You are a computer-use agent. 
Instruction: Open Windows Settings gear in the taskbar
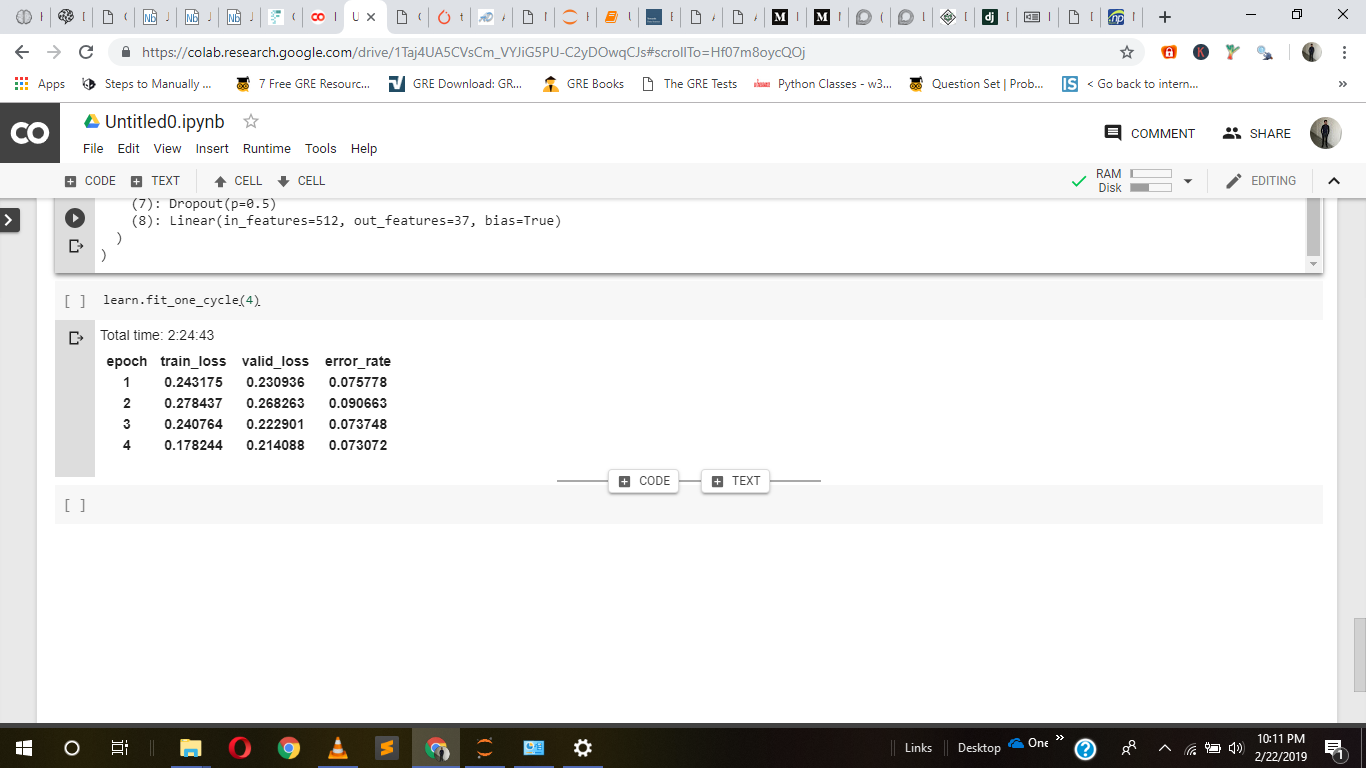(583, 748)
